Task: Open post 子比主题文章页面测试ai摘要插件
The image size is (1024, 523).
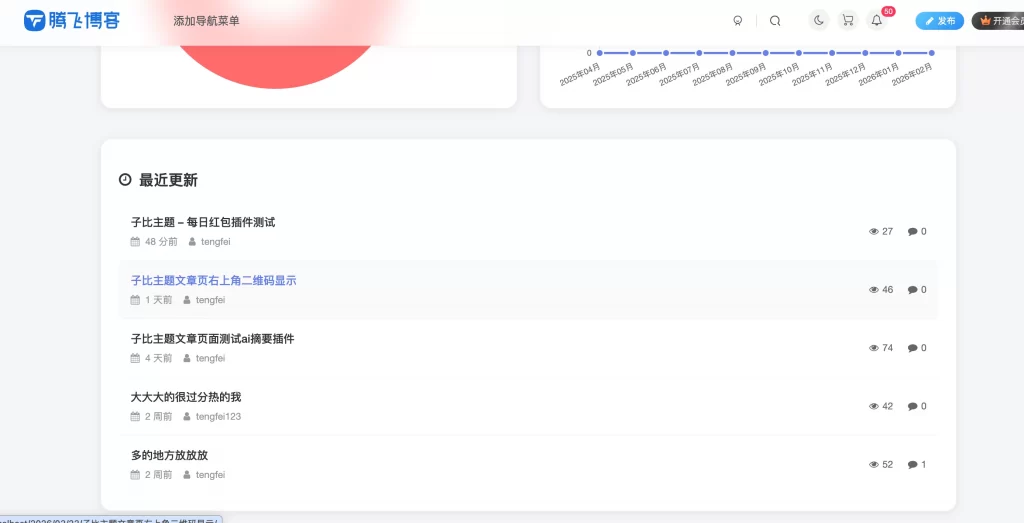Action: (212, 338)
